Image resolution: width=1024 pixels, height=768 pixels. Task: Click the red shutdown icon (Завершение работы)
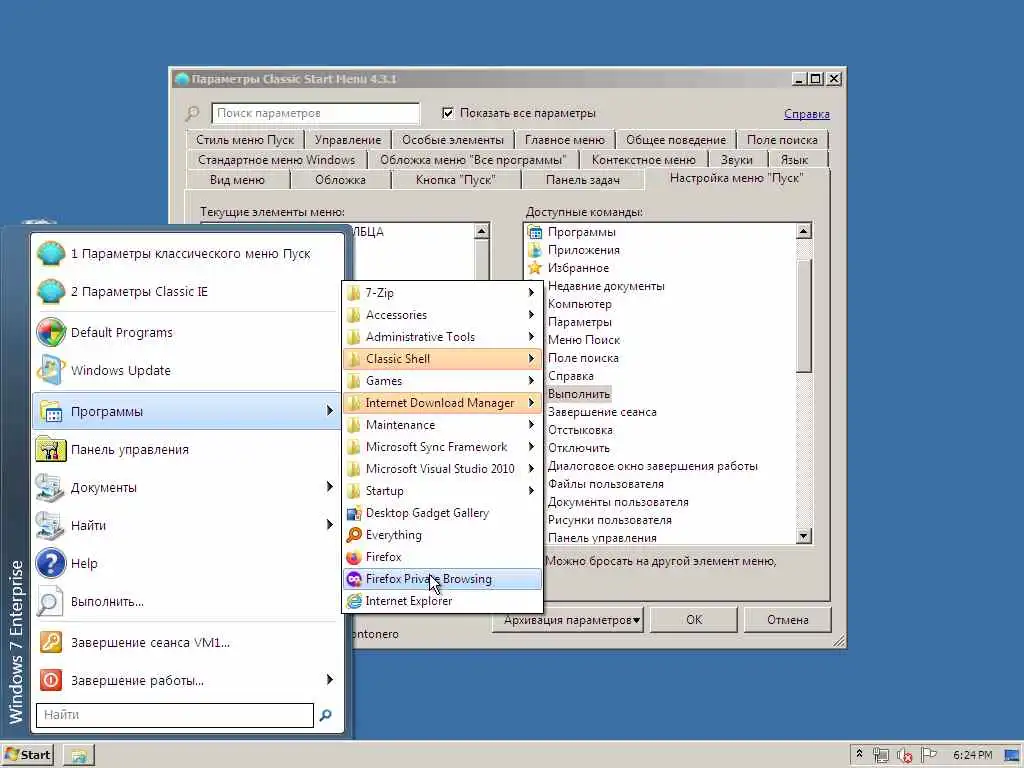click(x=51, y=680)
